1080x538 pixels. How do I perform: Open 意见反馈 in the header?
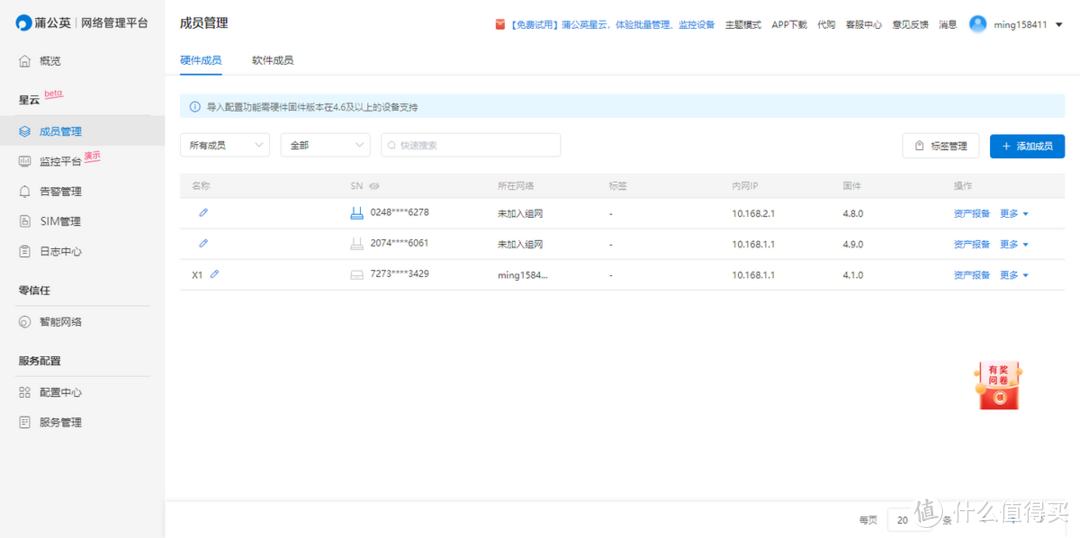tap(910, 25)
